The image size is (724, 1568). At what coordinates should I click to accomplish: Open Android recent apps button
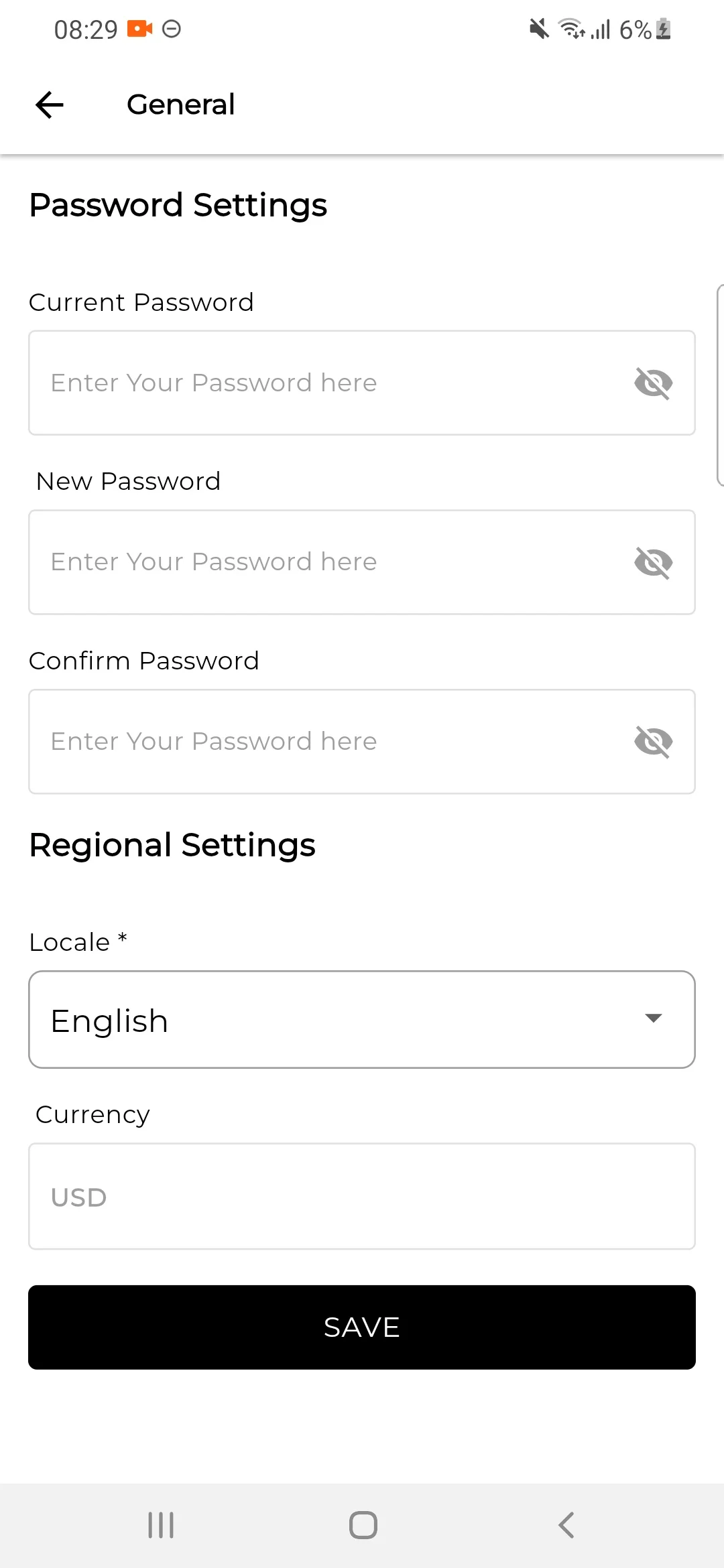pyautogui.click(x=161, y=1525)
